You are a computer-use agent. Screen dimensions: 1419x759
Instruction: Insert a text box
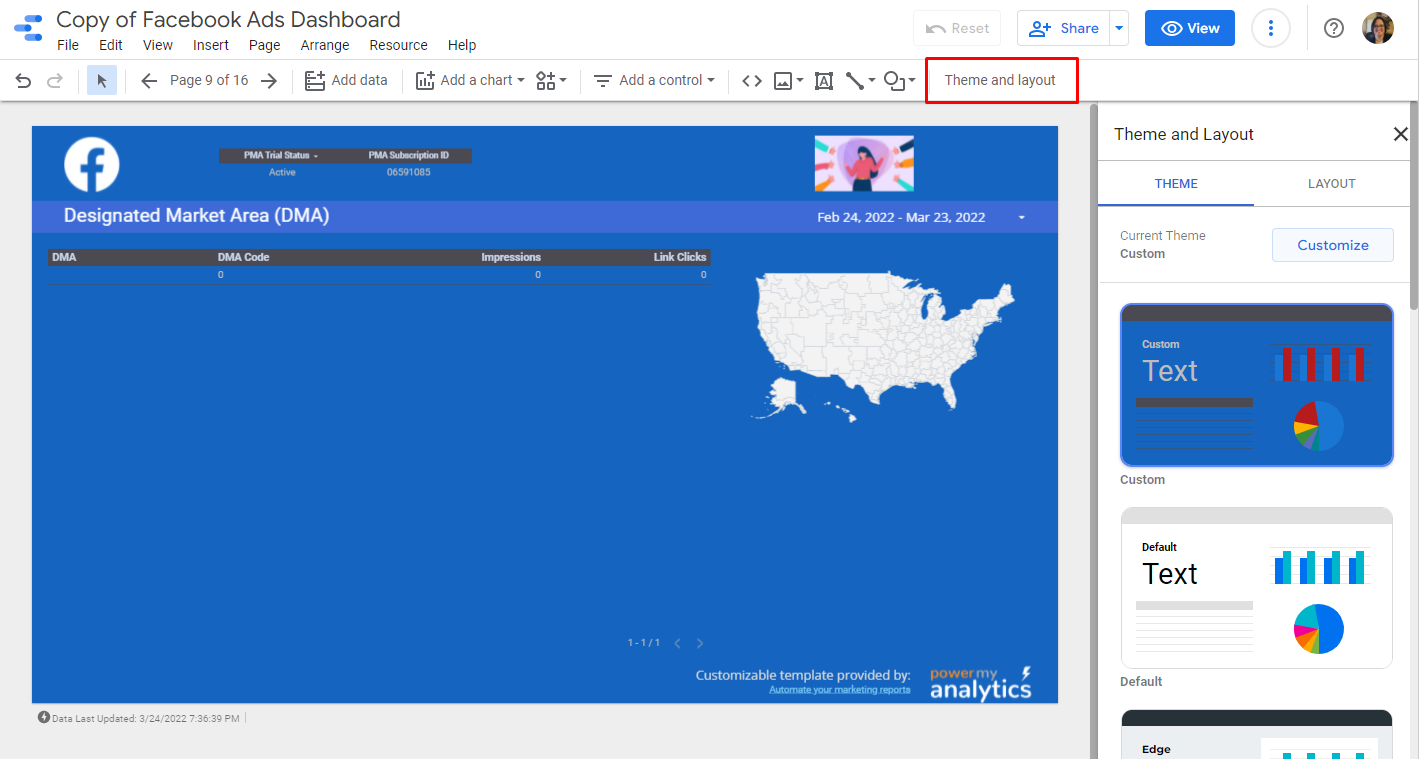click(x=824, y=81)
